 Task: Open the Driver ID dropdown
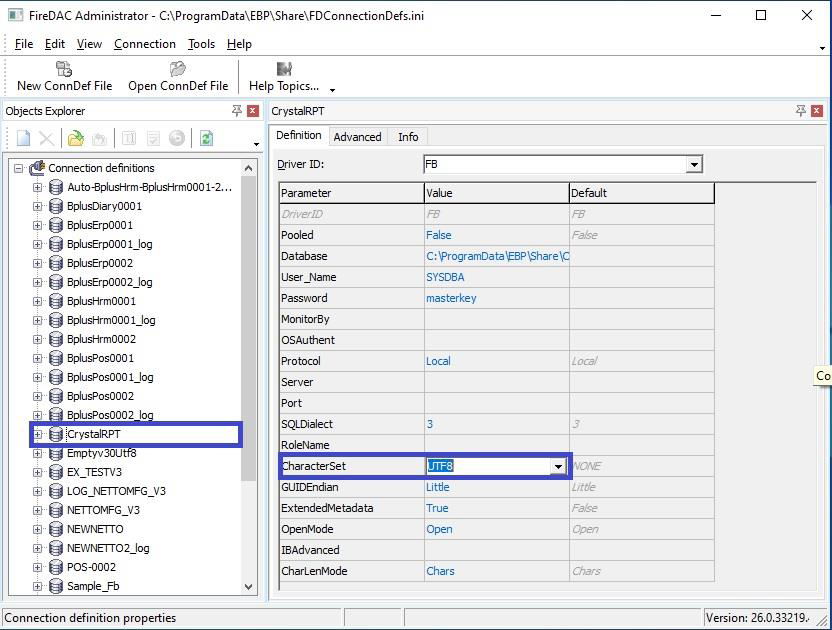click(x=694, y=165)
